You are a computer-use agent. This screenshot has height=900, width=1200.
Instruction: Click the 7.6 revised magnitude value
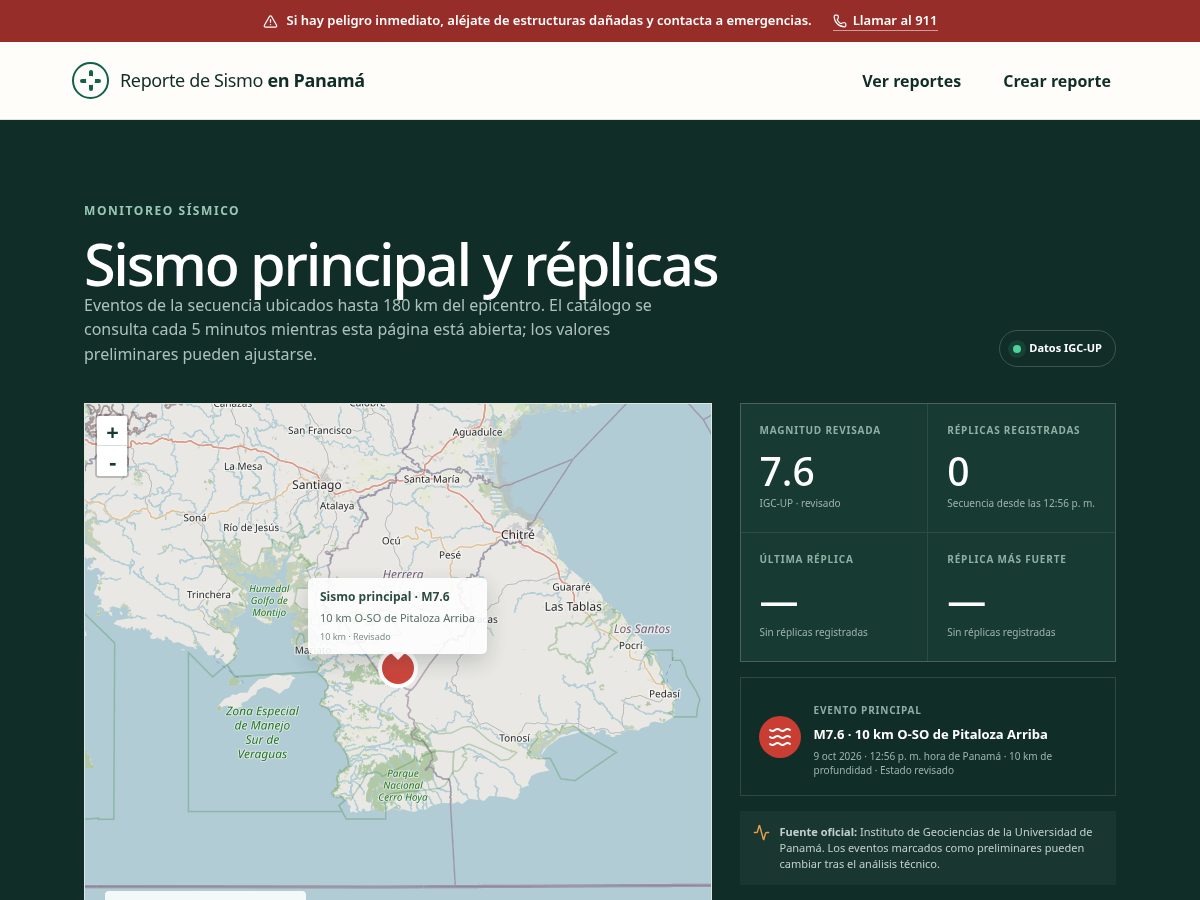click(x=787, y=471)
